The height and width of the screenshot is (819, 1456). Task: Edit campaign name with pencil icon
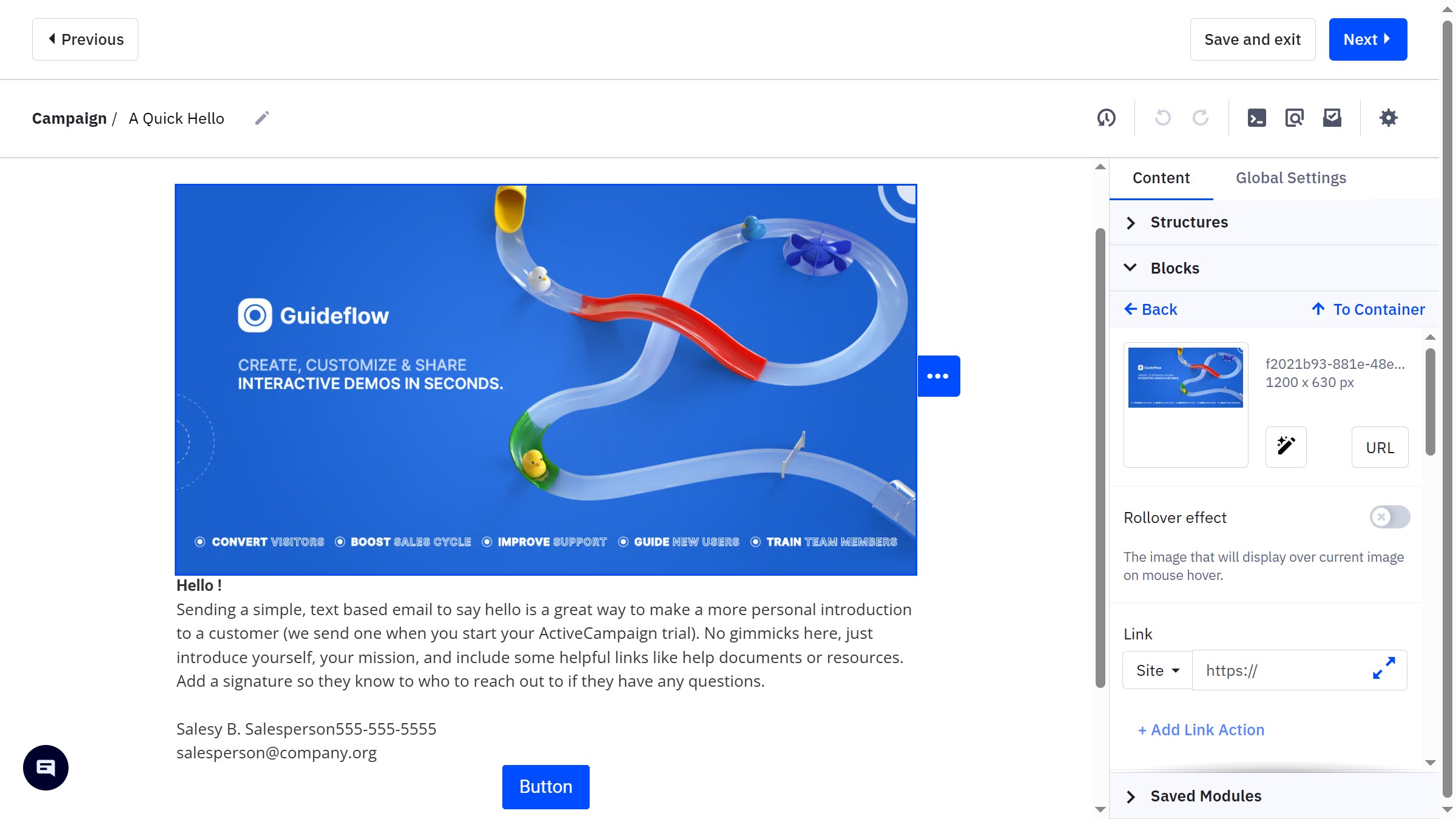click(261, 118)
